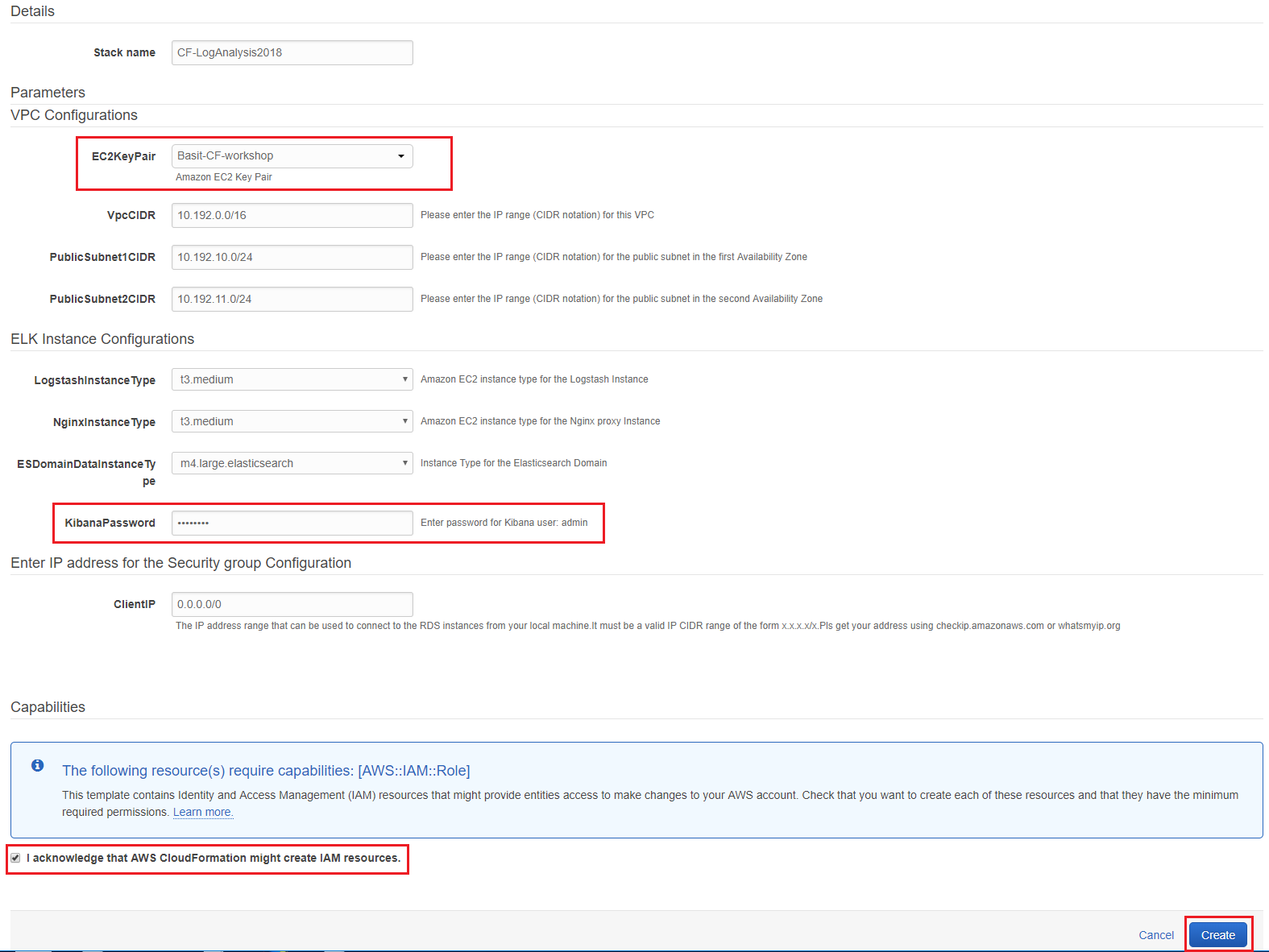Click the "I acknowledge that AWS CloudFormation" label text

pos(214,858)
